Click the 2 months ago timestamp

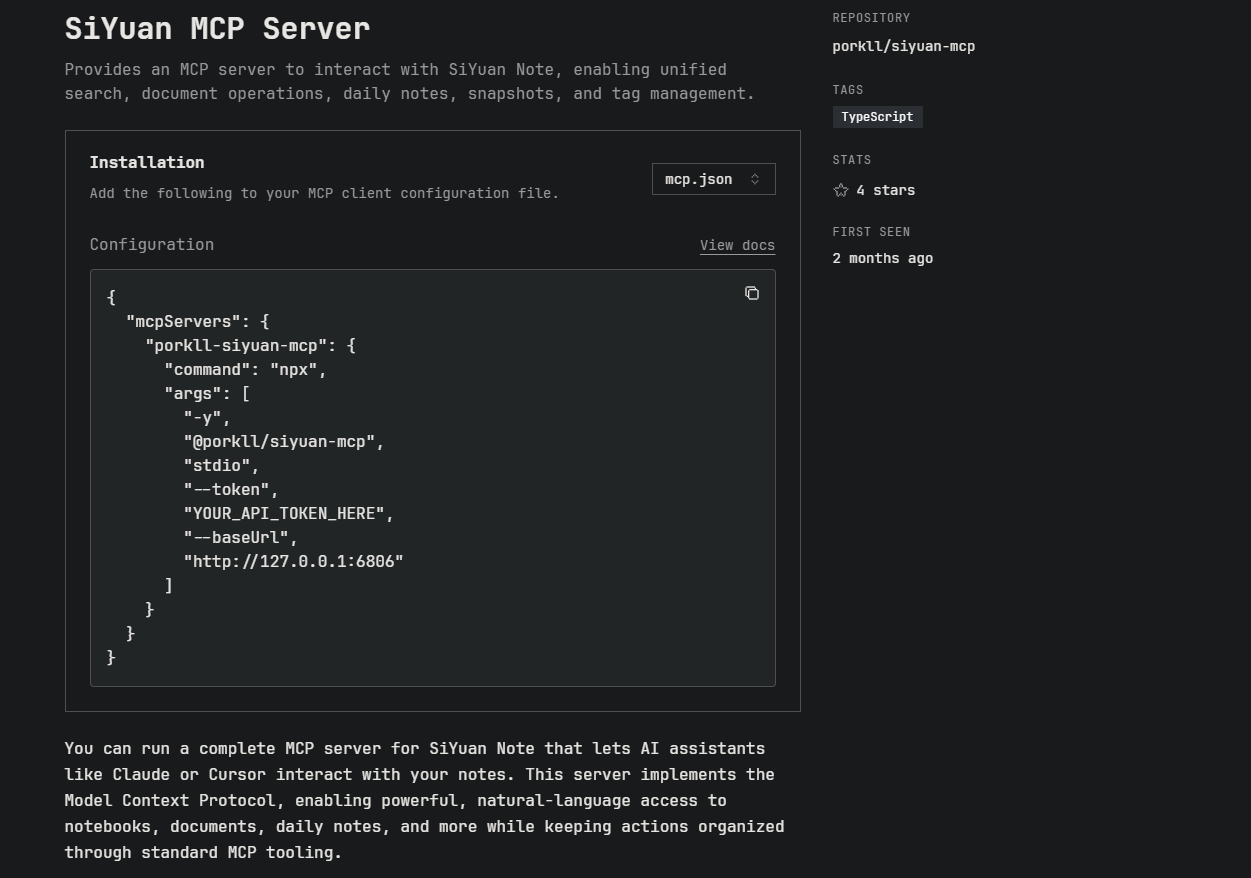(x=882, y=258)
